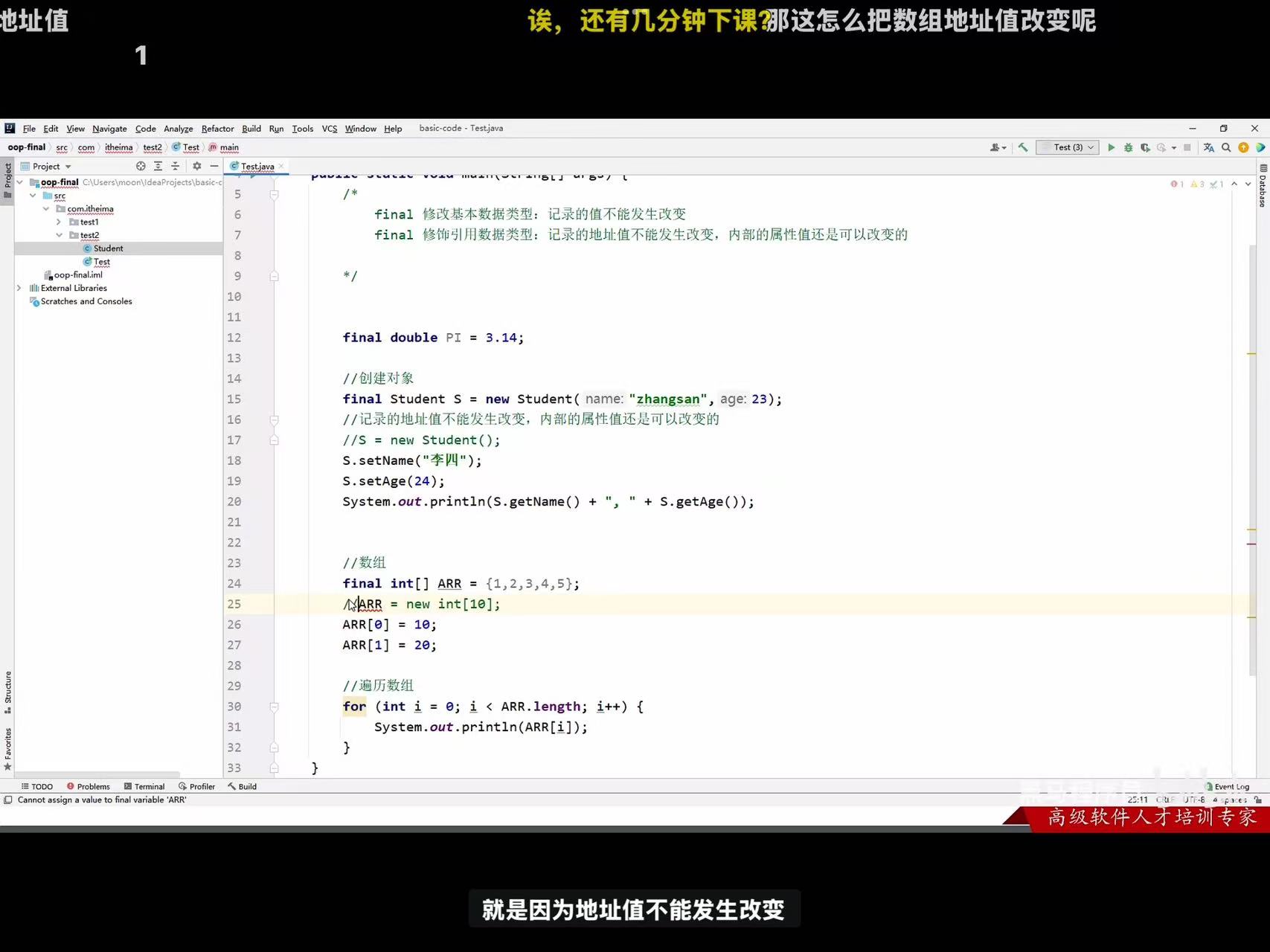Collapse all nodes in the Project tree
1270x952 pixels.
(x=176, y=166)
